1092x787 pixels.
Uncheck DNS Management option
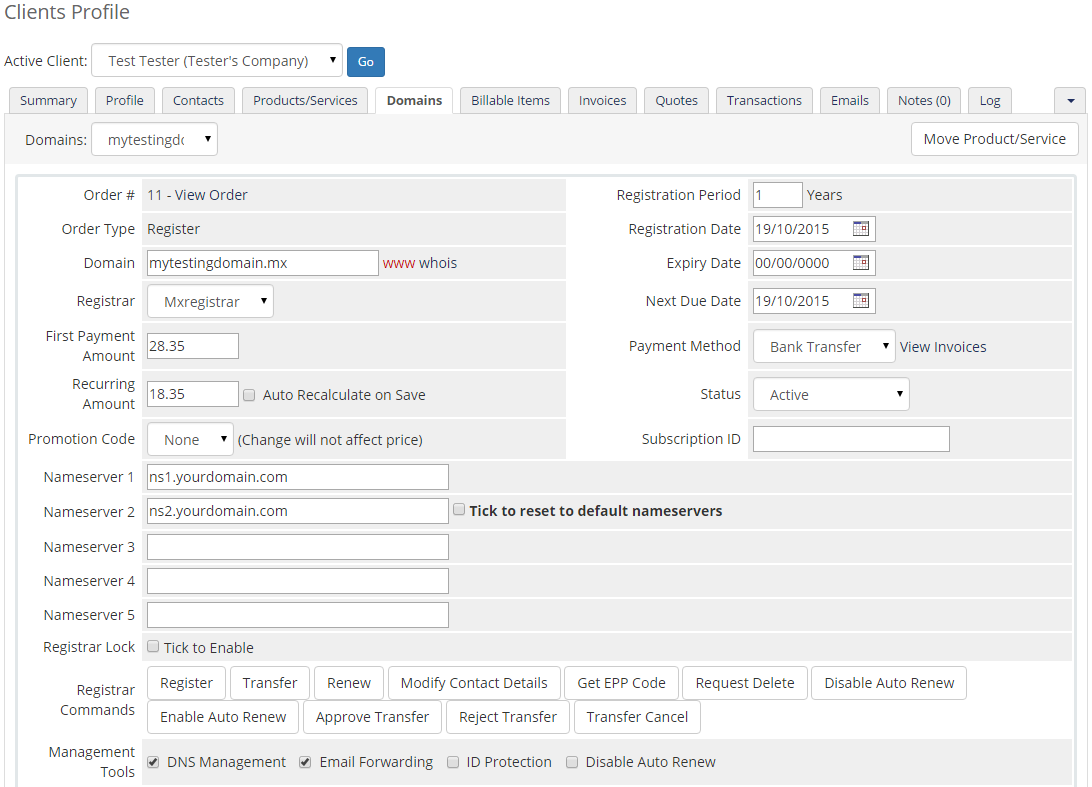pos(153,762)
